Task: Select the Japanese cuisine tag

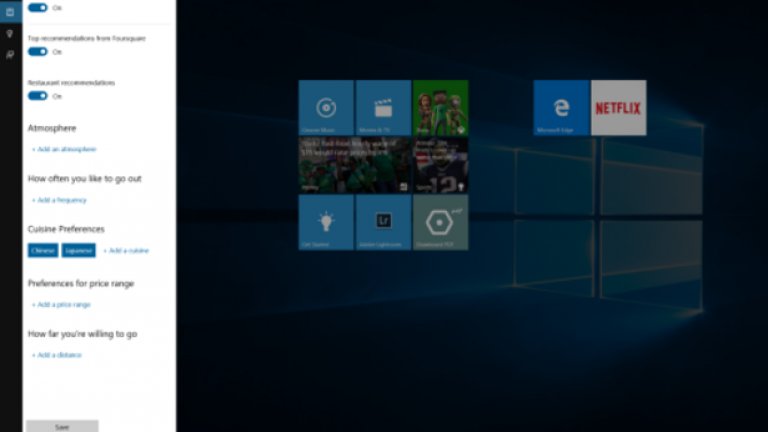Action: coord(78,250)
